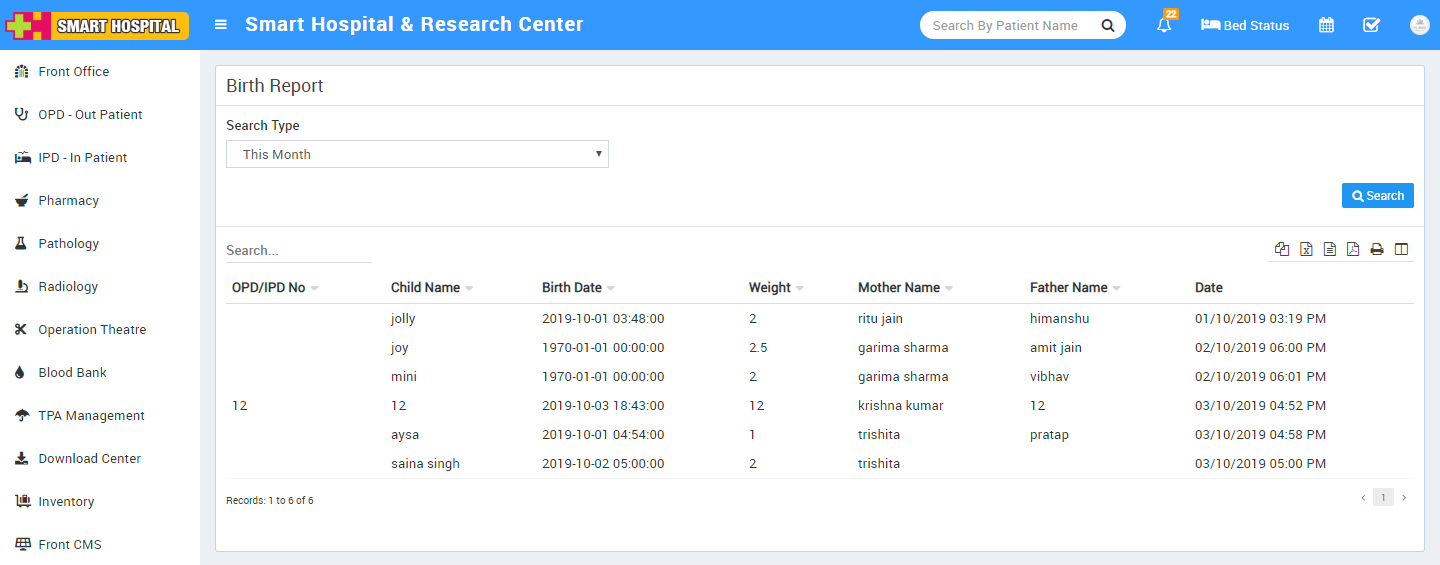Export birth report to PDF
1440x565 pixels.
click(1353, 249)
